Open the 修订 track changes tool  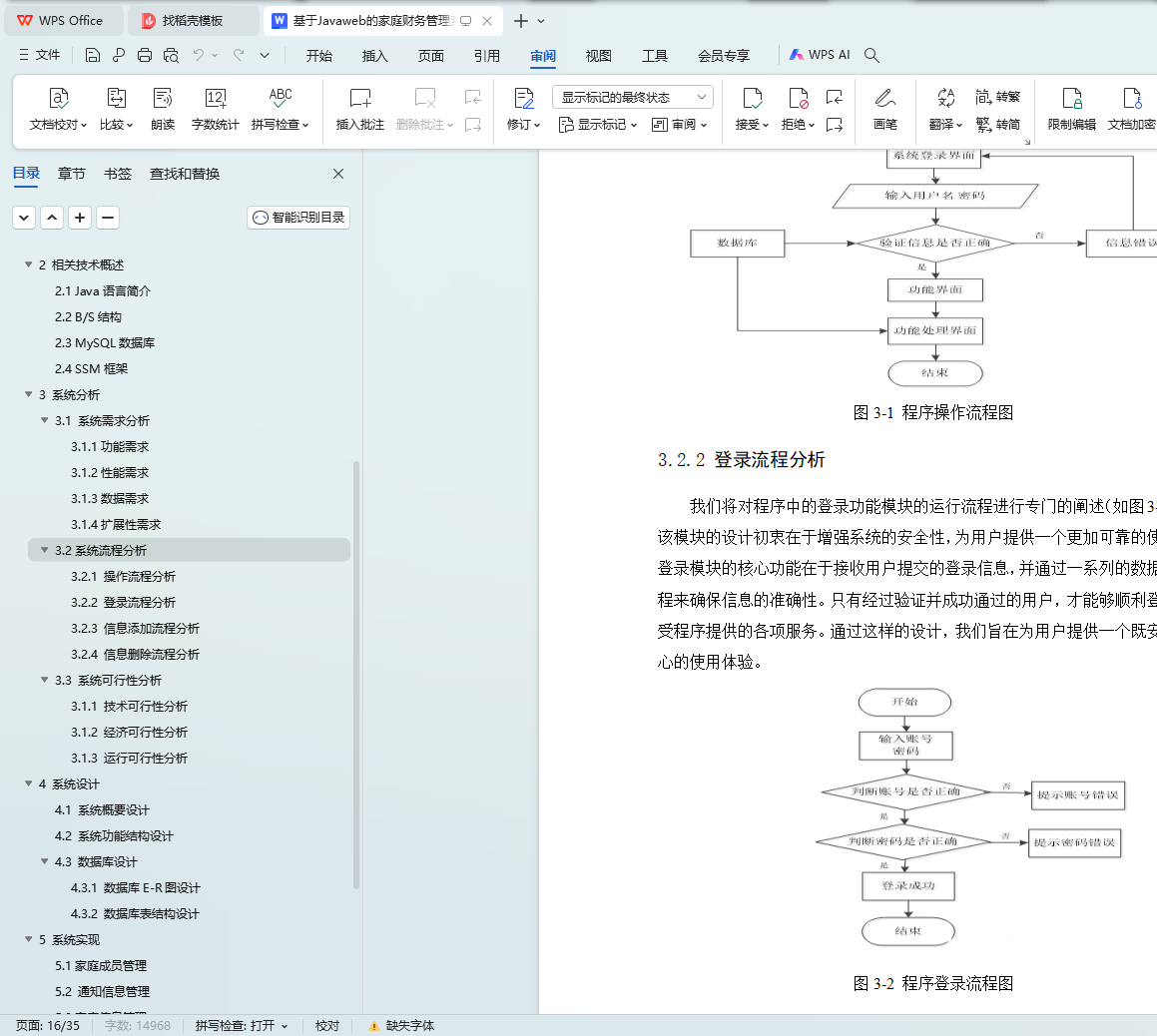(524, 109)
